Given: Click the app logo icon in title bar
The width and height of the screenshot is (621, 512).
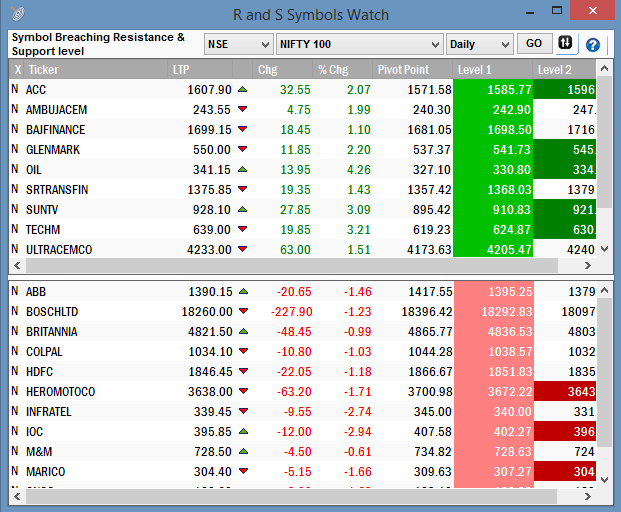Looking at the screenshot, I should 16,13.
